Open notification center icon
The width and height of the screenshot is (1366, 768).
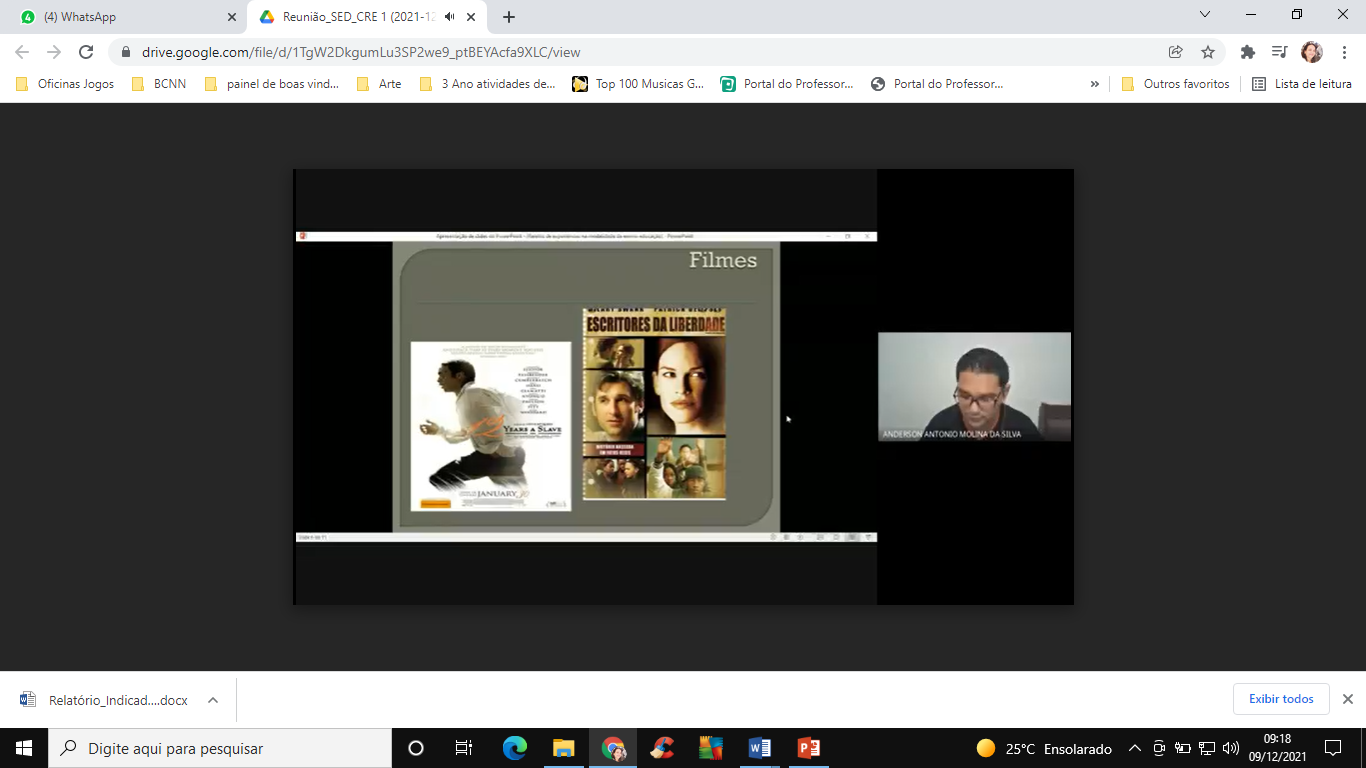coord(1333,748)
